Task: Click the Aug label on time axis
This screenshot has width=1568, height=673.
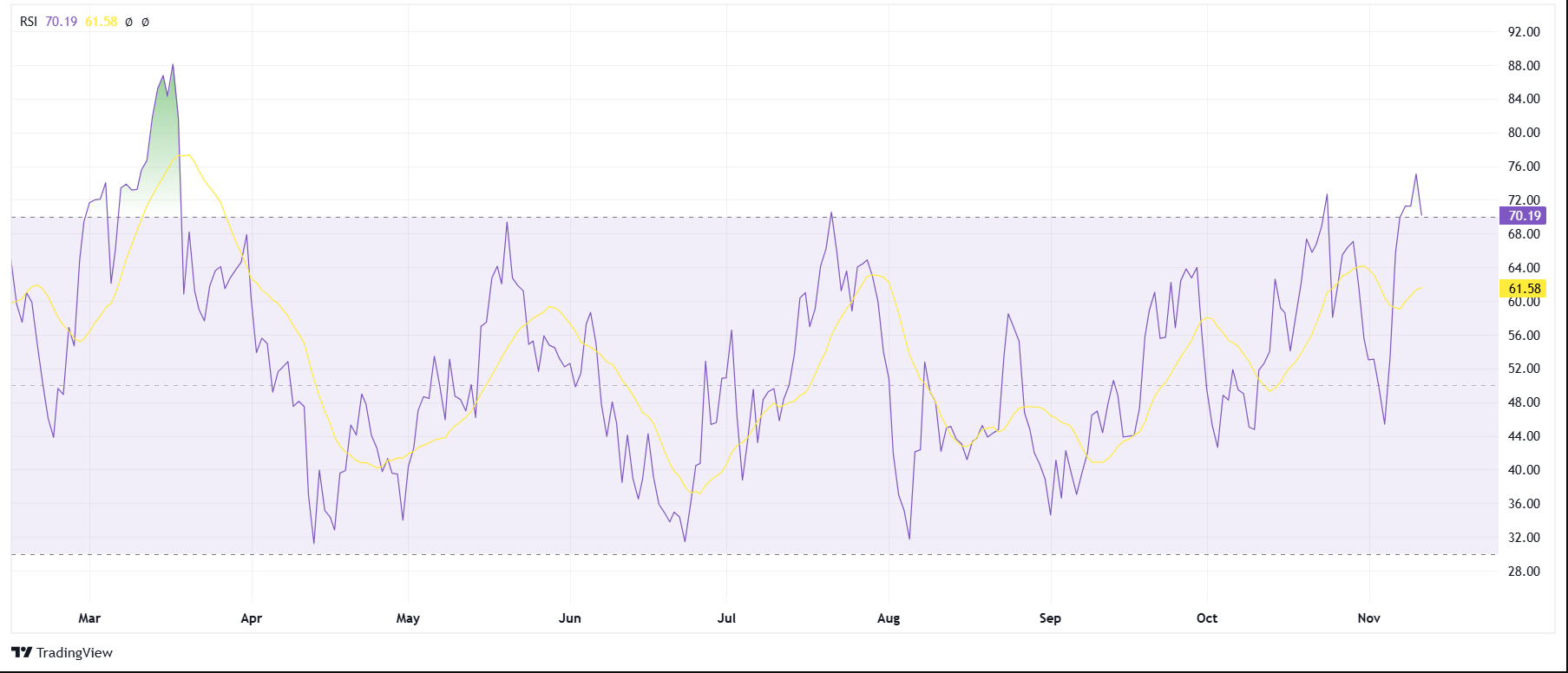Action: coord(889,618)
